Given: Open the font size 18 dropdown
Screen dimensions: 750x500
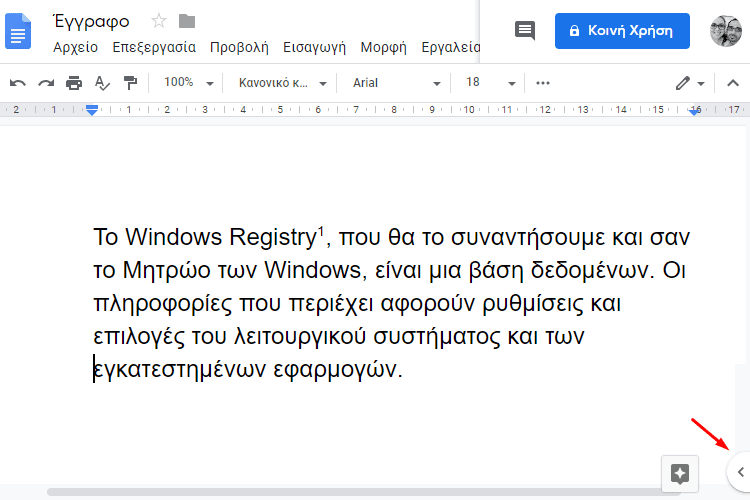Looking at the screenshot, I should point(490,83).
